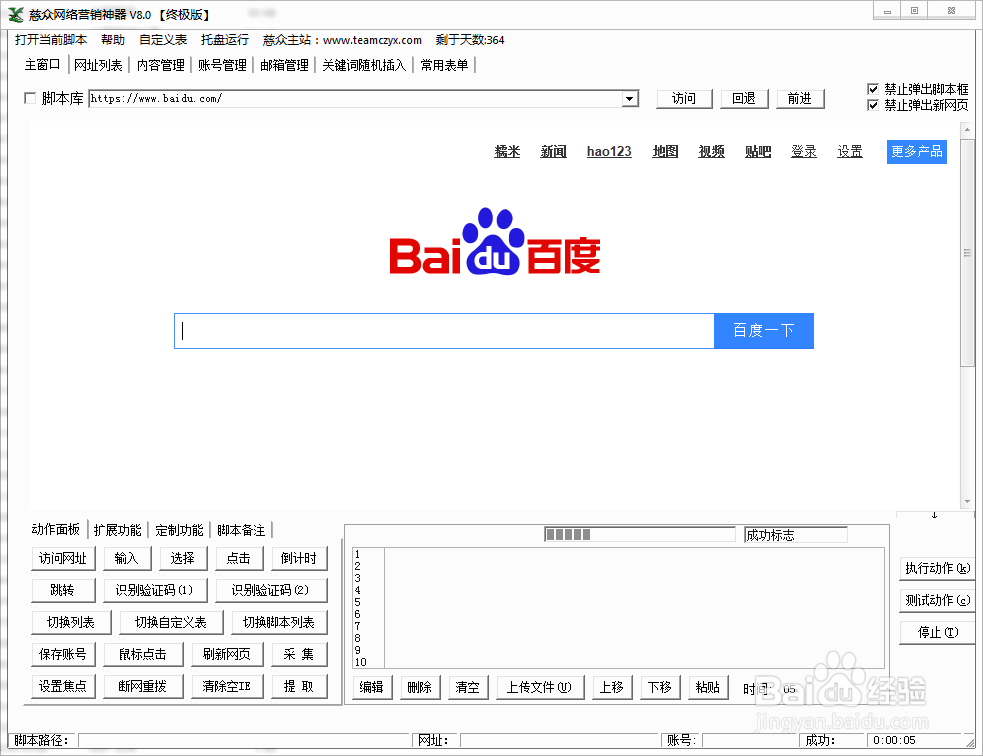Click the 百度一下 search button
Viewport: 983px width, 756px height.
tap(764, 331)
